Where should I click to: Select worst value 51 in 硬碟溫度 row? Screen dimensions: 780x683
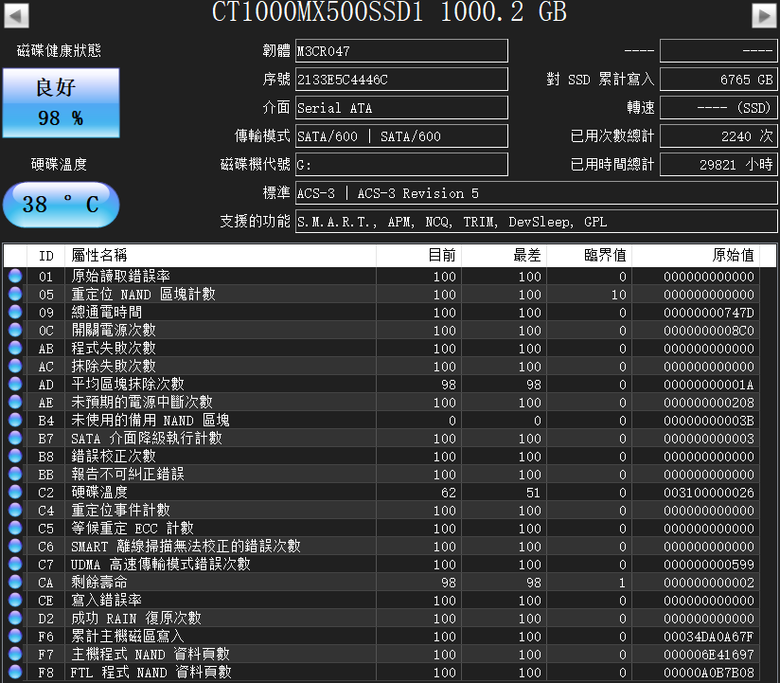coord(533,492)
